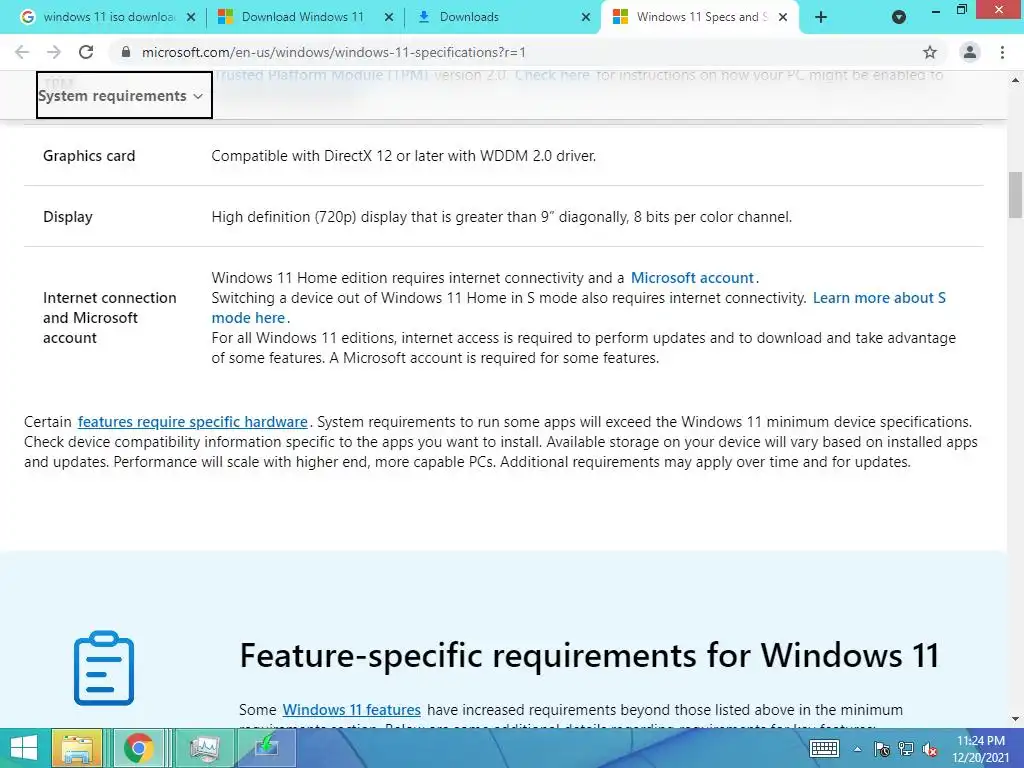Click the 'High definition (720p) display' text
The image size is (1024, 768).
tap(502, 217)
